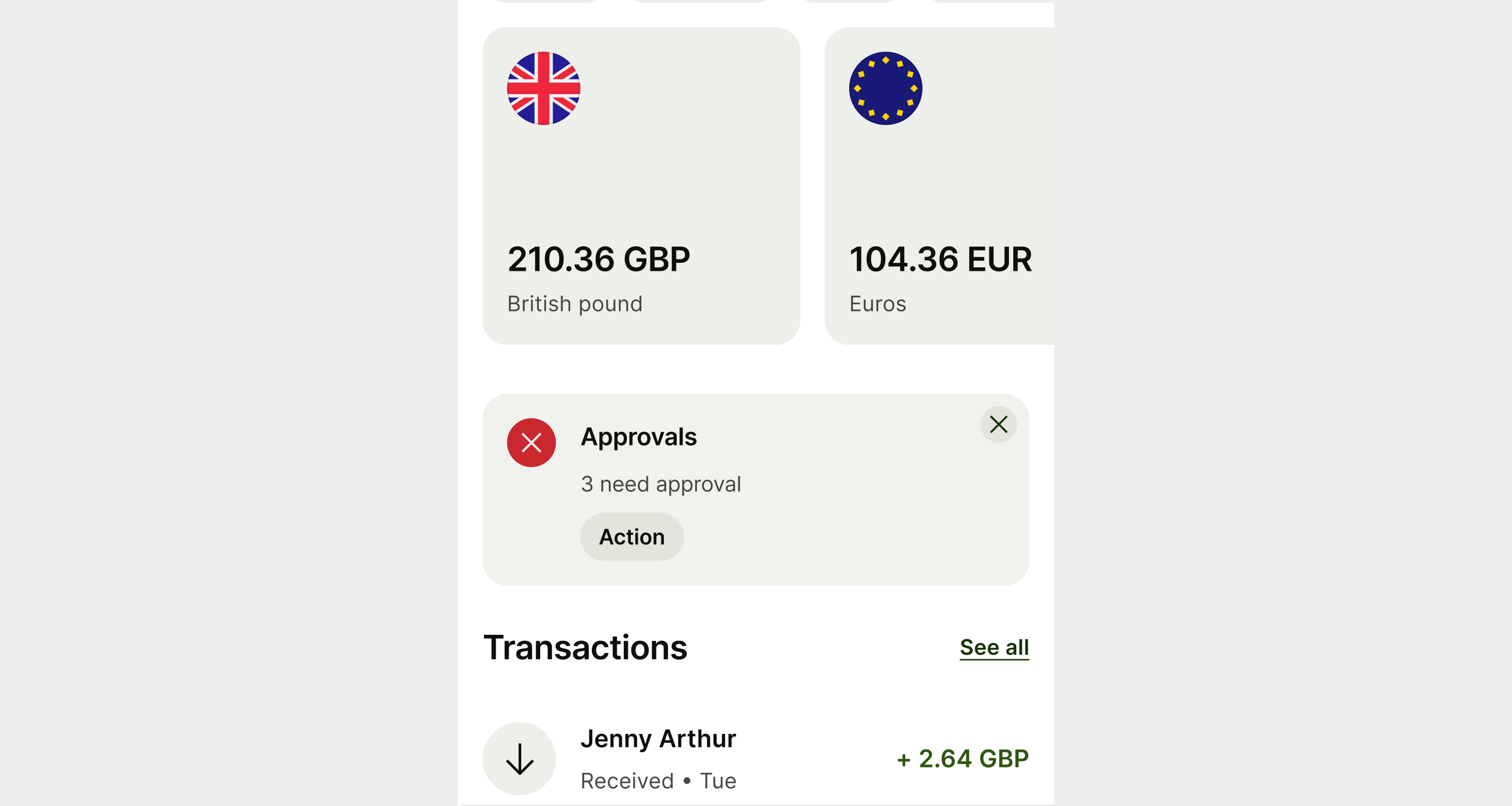
Task: Select the 104.36 EUR balance amount
Action: click(x=940, y=259)
